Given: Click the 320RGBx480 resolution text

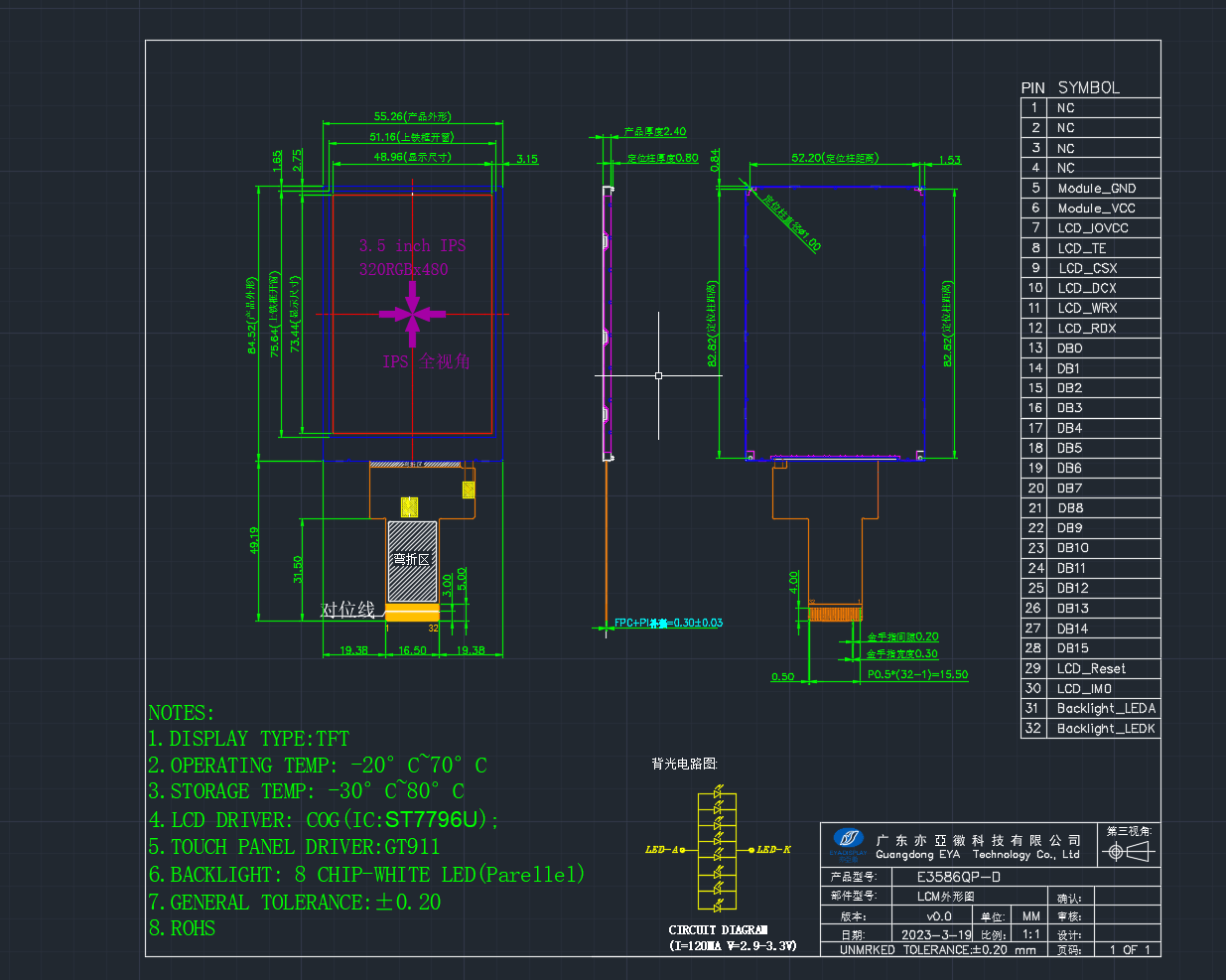Looking at the screenshot, I should [x=403, y=269].
